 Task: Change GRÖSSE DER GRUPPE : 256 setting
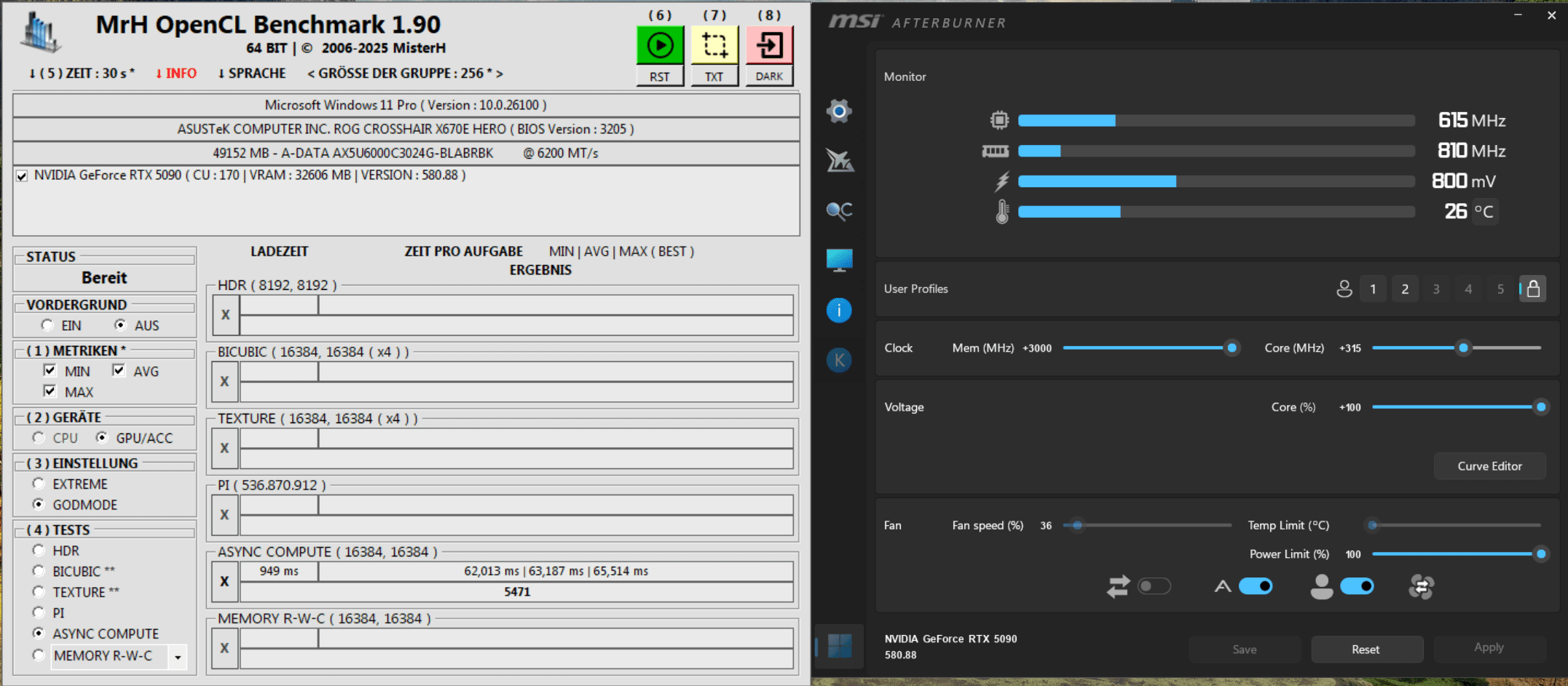(405, 74)
